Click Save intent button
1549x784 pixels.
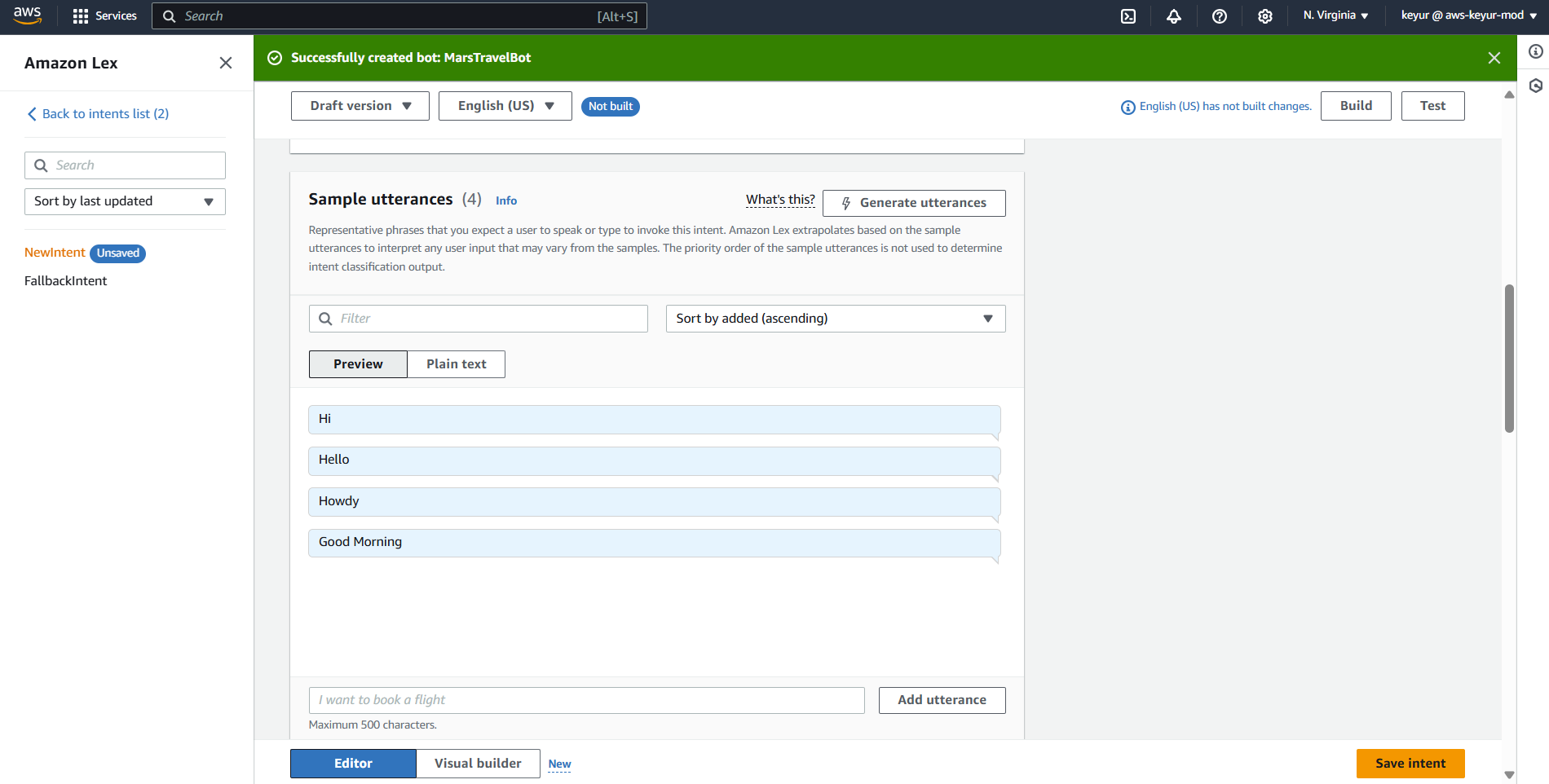point(1410,764)
